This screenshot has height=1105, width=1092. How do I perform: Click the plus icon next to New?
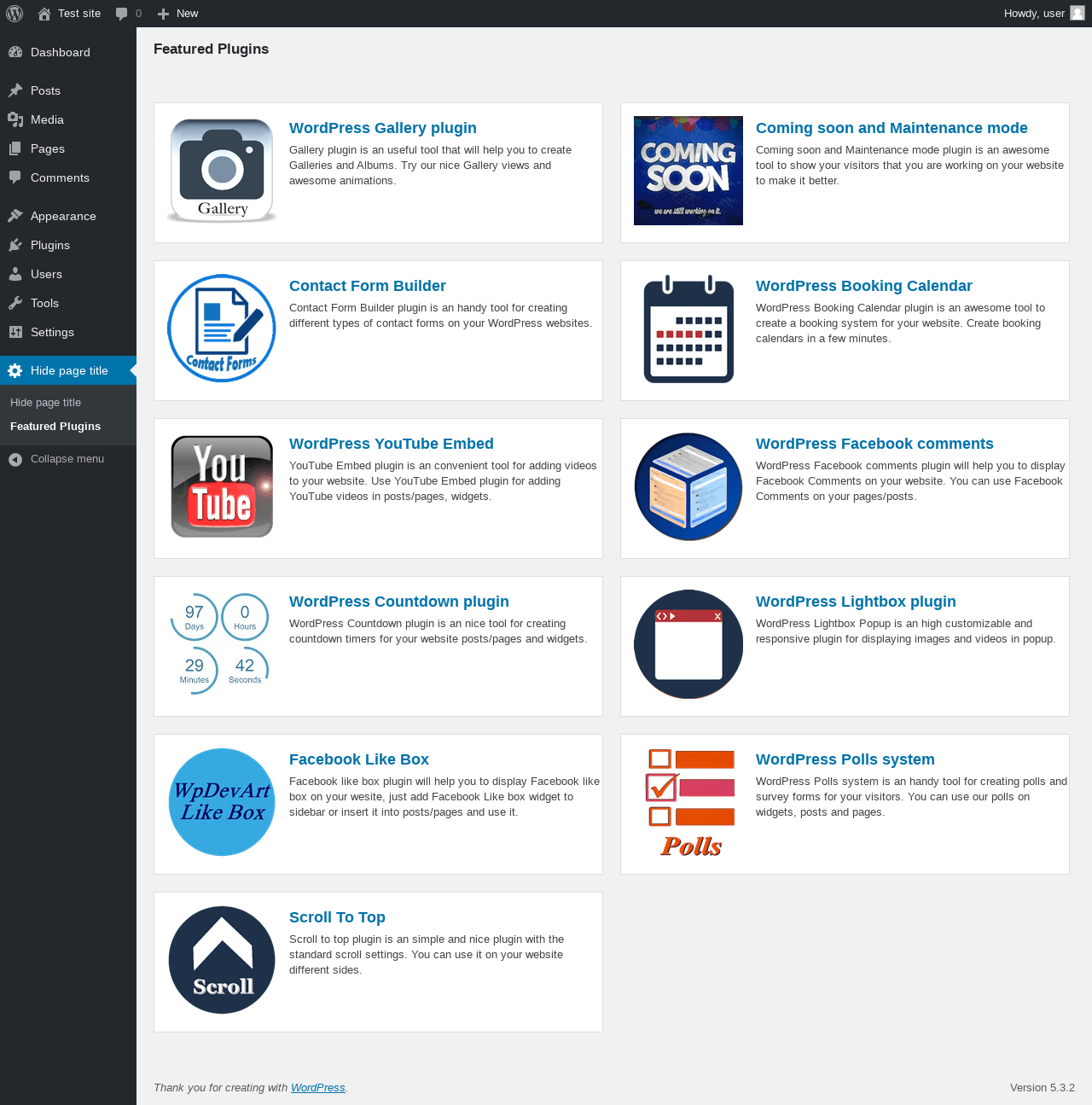click(x=164, y=14)
